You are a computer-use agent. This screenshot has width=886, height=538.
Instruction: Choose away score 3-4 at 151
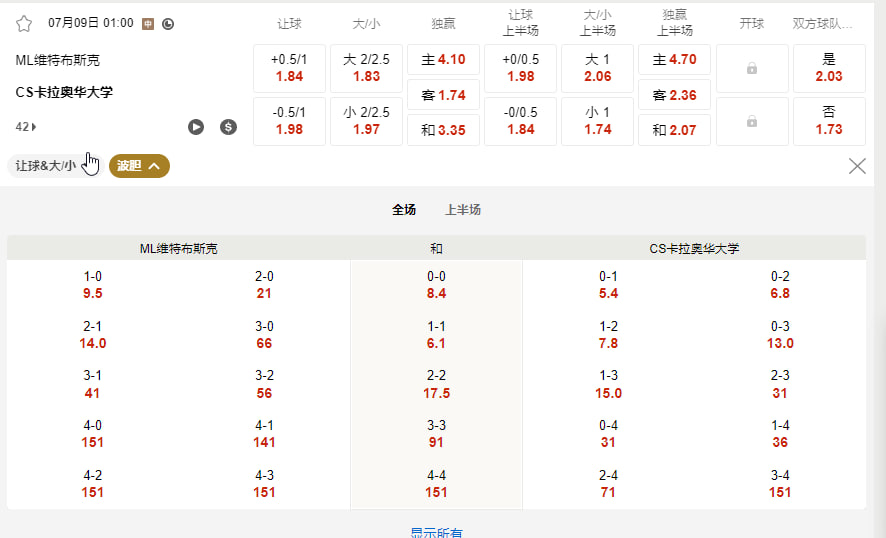tap(780, 484)
